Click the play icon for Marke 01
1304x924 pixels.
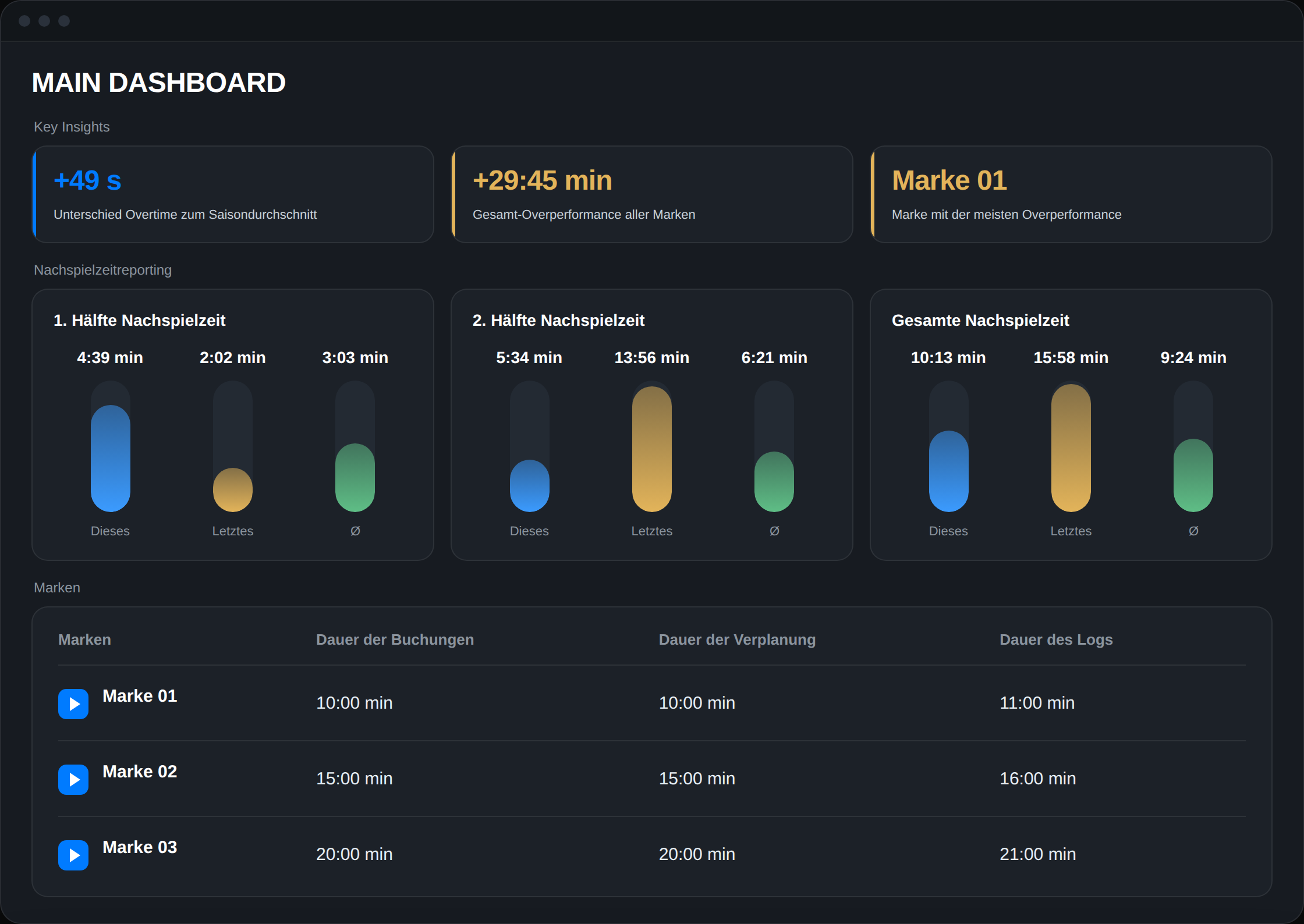[73, 703]
